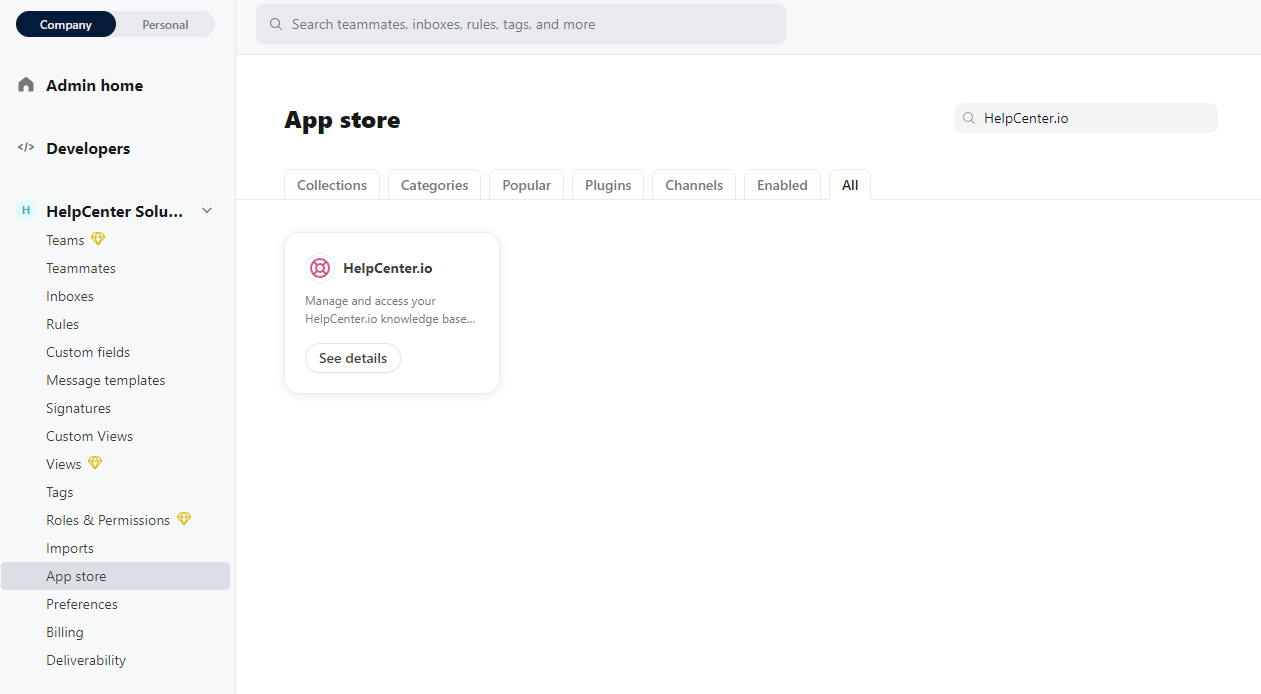The width and height of the screenshot is (1261, 694).
Task: Open the Developers section
Action: point(88,148)
